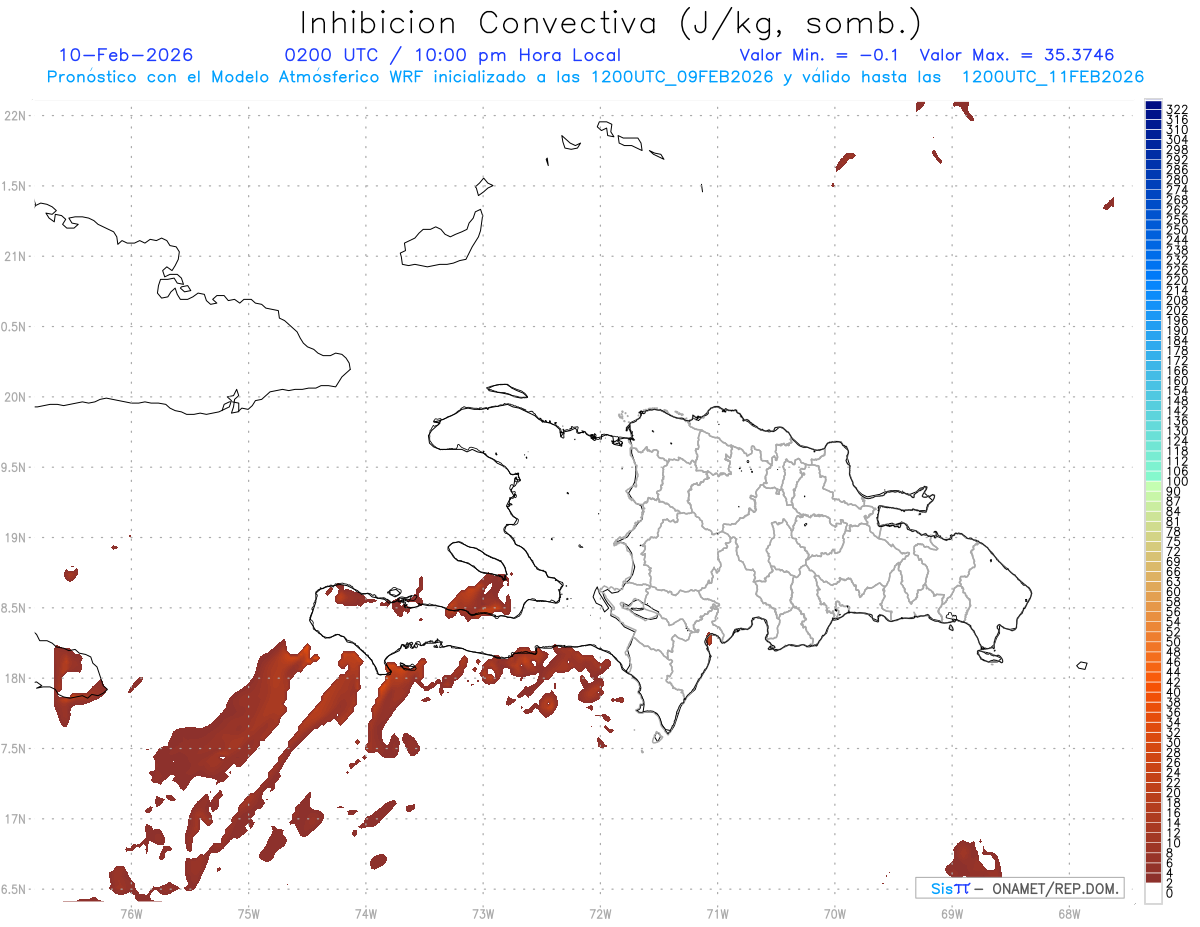Select the "Valor Max. = 35.3746" readout

[x=1017, y=55]
